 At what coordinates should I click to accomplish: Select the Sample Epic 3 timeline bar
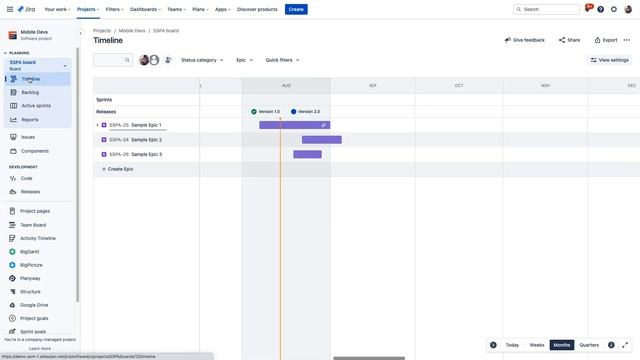coord(307,154)
